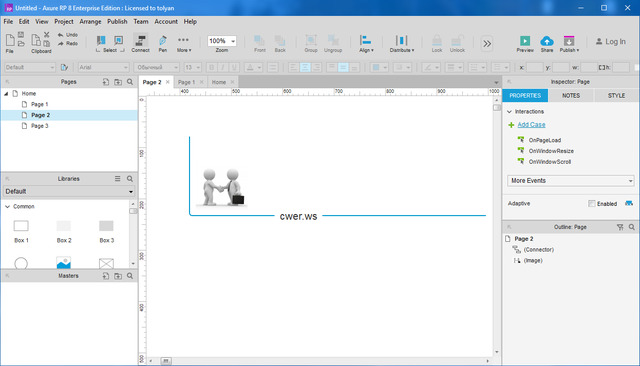Click Log In button
Screen dimensions: 640x366
tap(611, 42)
